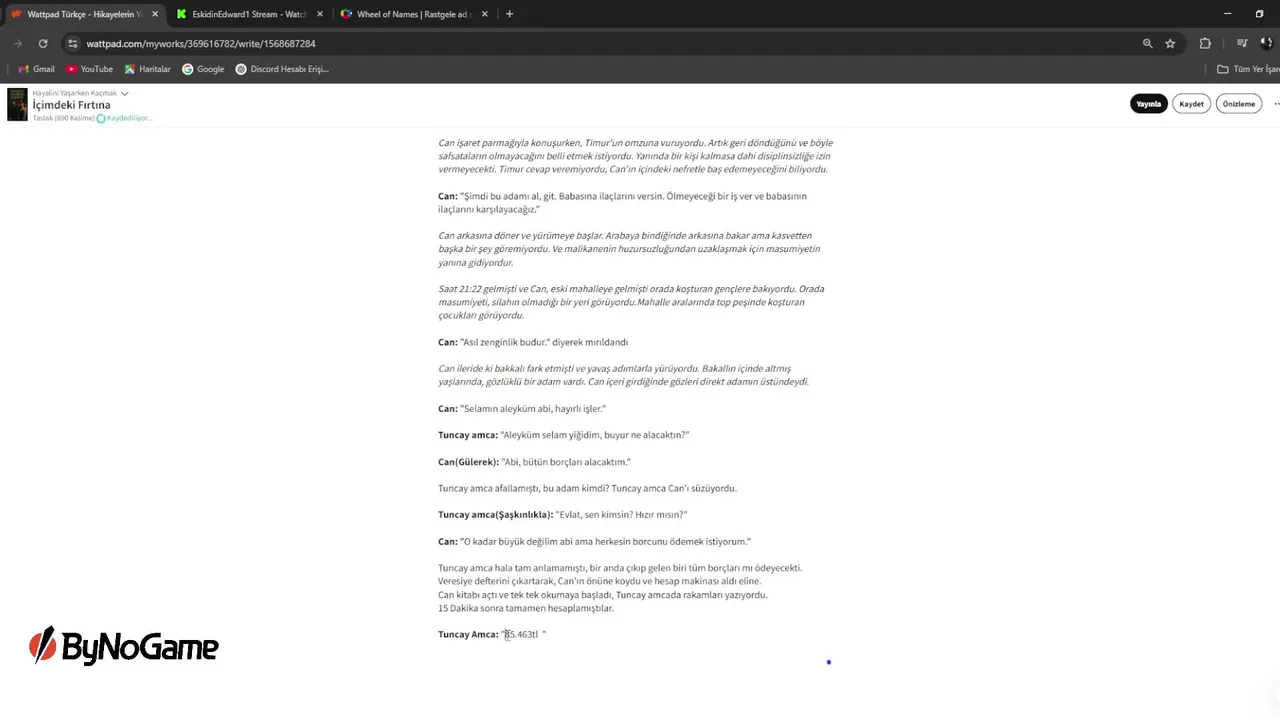Open the zoom magnifier icon in address bar
This screenshot has width=1280, height=720.
click(1147, 44)
